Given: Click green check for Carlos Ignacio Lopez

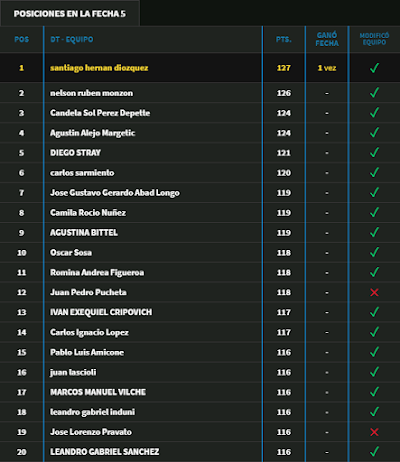Looking at the screenshot, I should [374, 332].
